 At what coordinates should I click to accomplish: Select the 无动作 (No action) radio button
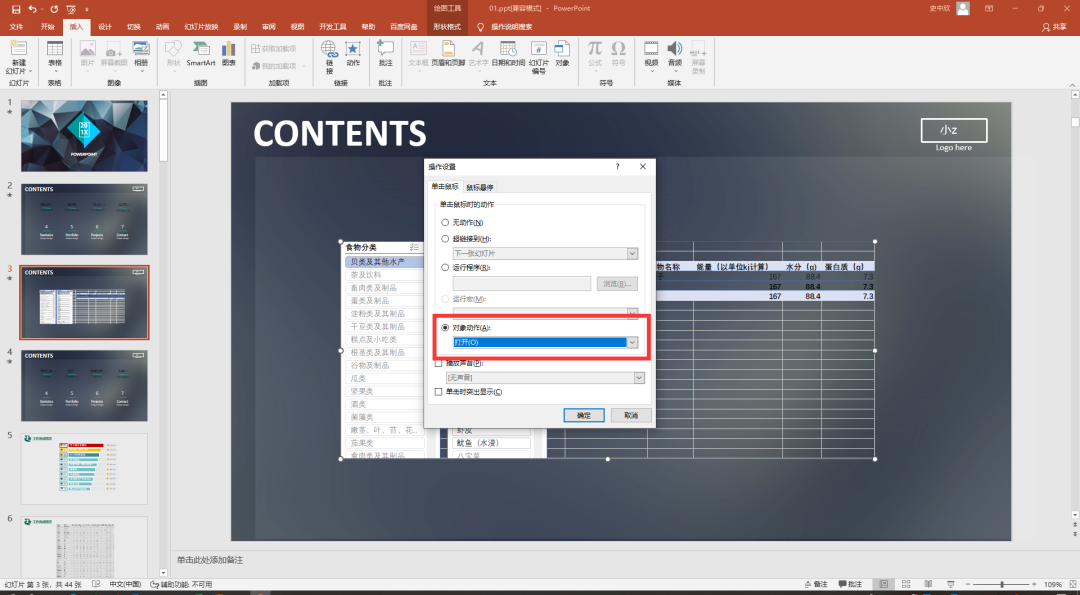(446, 222)
